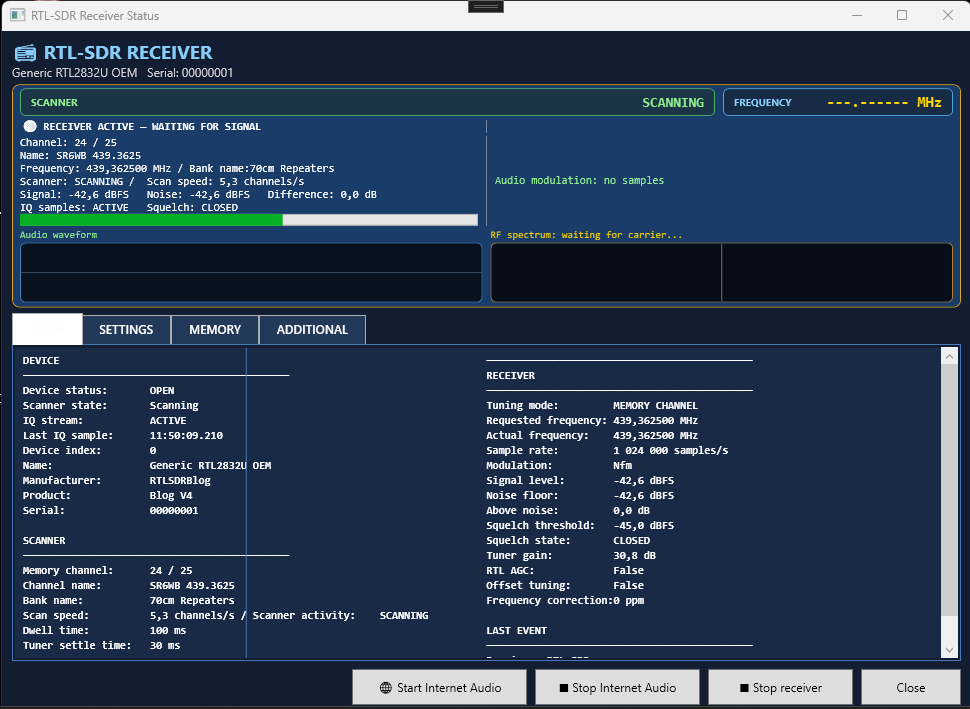Click Modulation value 'Nfm'

(622, 465)
